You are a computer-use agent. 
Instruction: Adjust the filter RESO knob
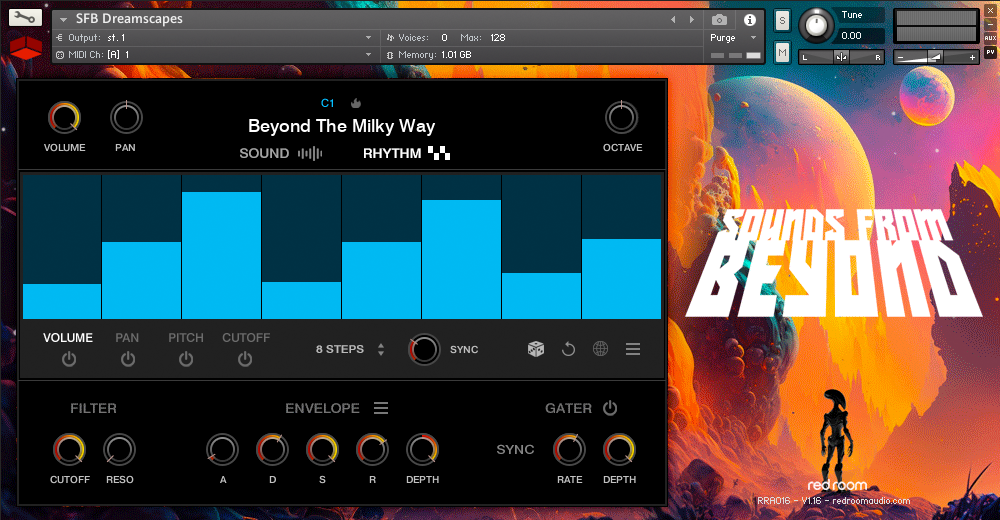coord(119,449)
